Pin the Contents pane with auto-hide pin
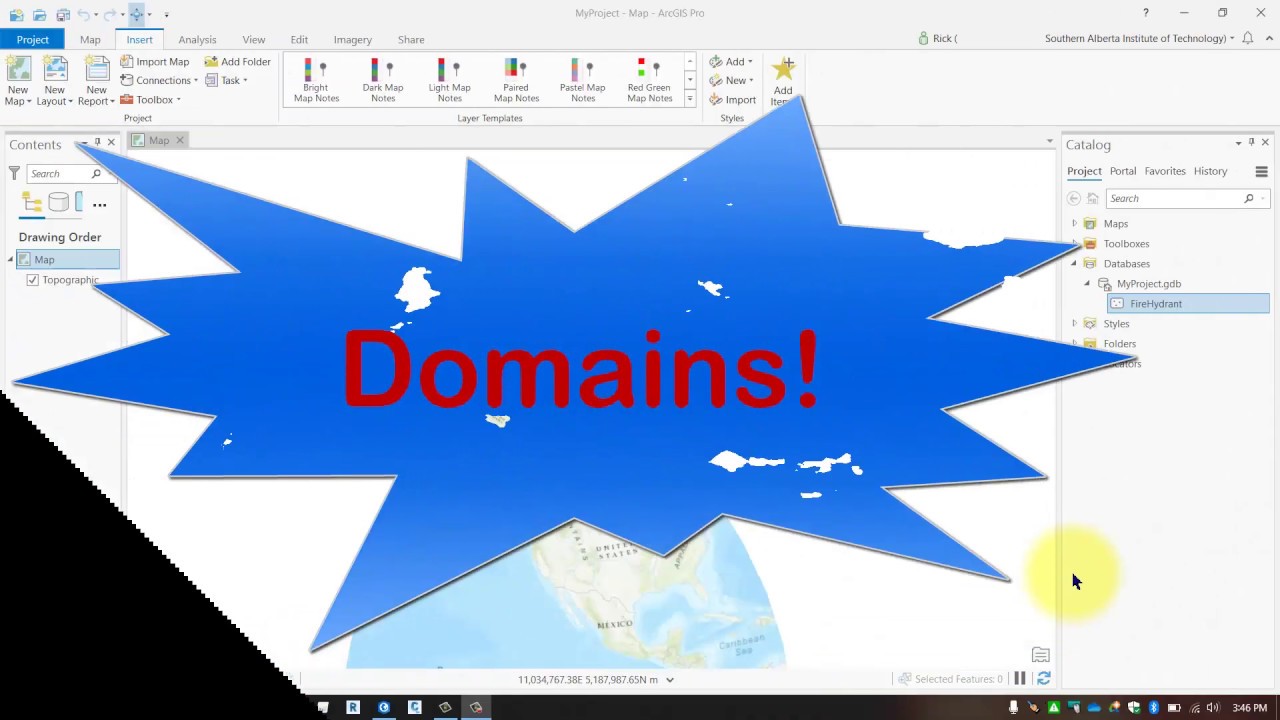This screenshot has width=1280, height=720. pyautogui.click(x=97, y=143)
